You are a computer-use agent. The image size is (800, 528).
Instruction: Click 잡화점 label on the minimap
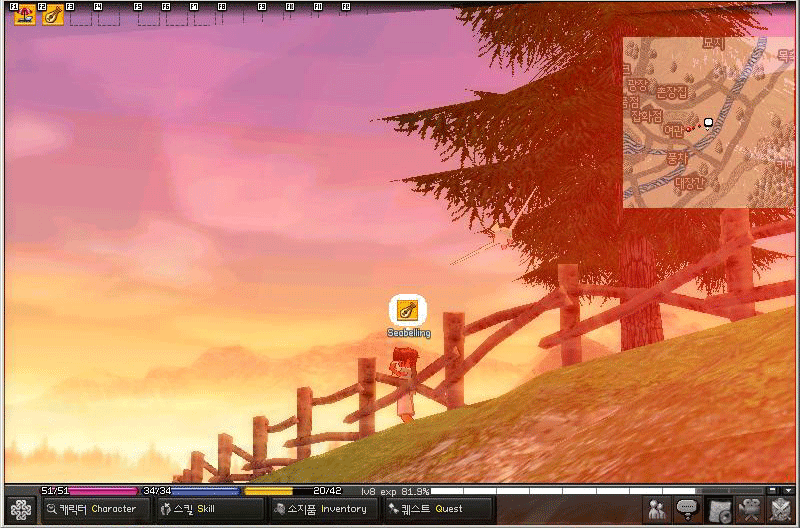(647, 116)
